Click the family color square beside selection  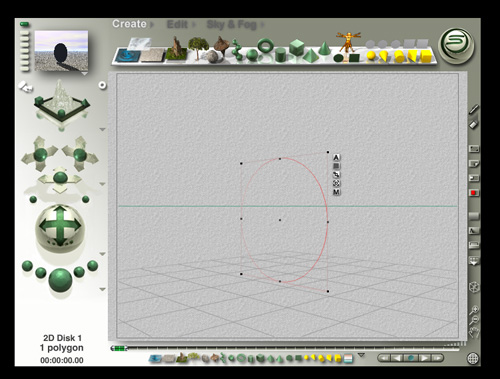point(336,166)
